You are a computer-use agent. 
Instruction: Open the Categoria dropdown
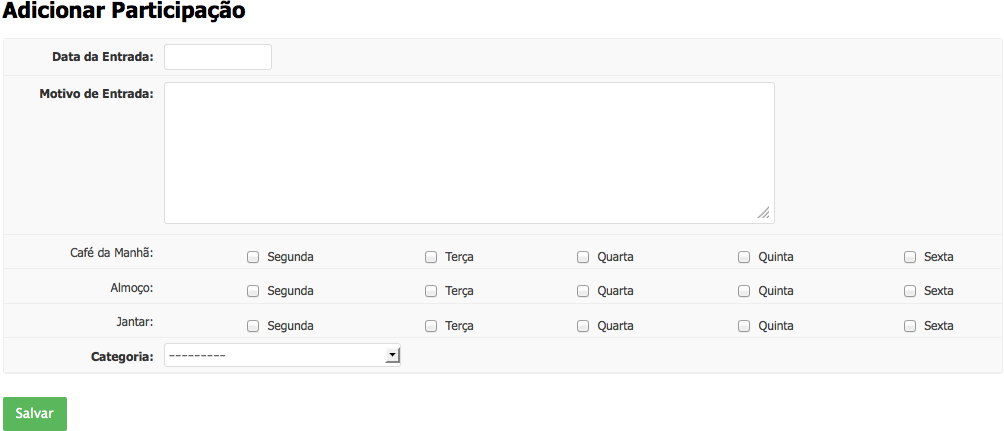point(282,355)
